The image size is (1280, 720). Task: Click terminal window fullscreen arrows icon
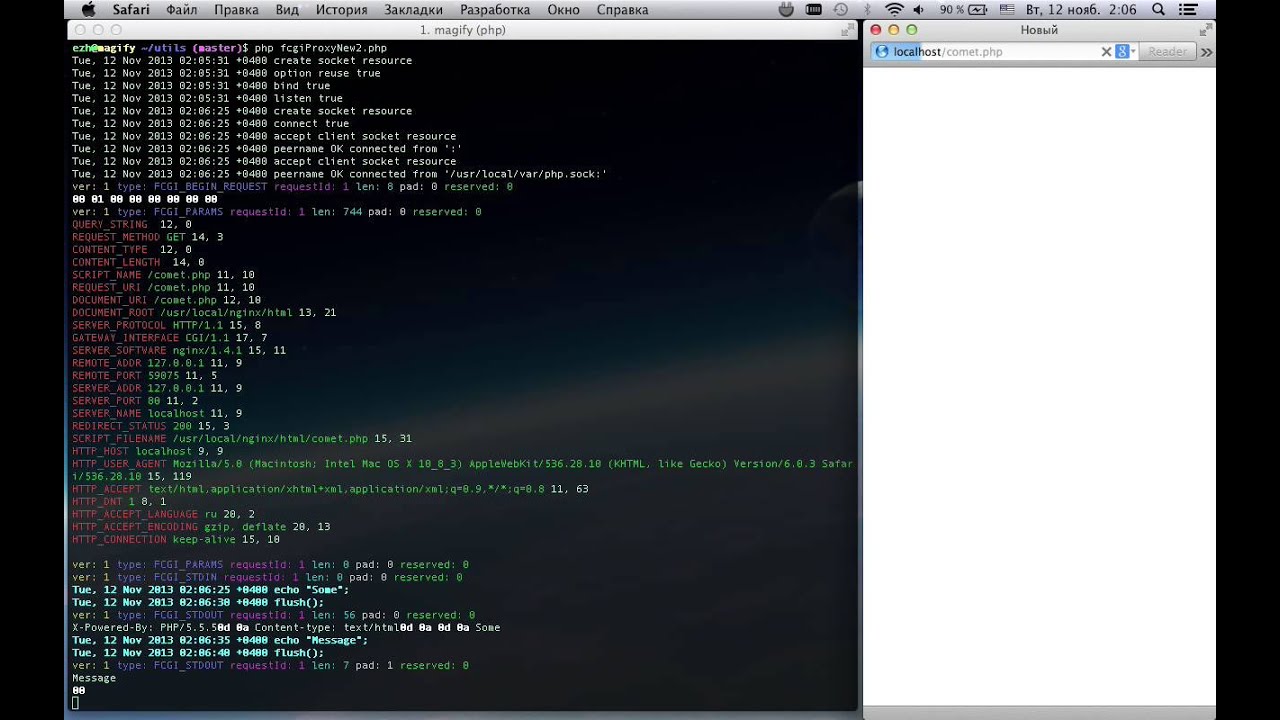coord(848,30)
